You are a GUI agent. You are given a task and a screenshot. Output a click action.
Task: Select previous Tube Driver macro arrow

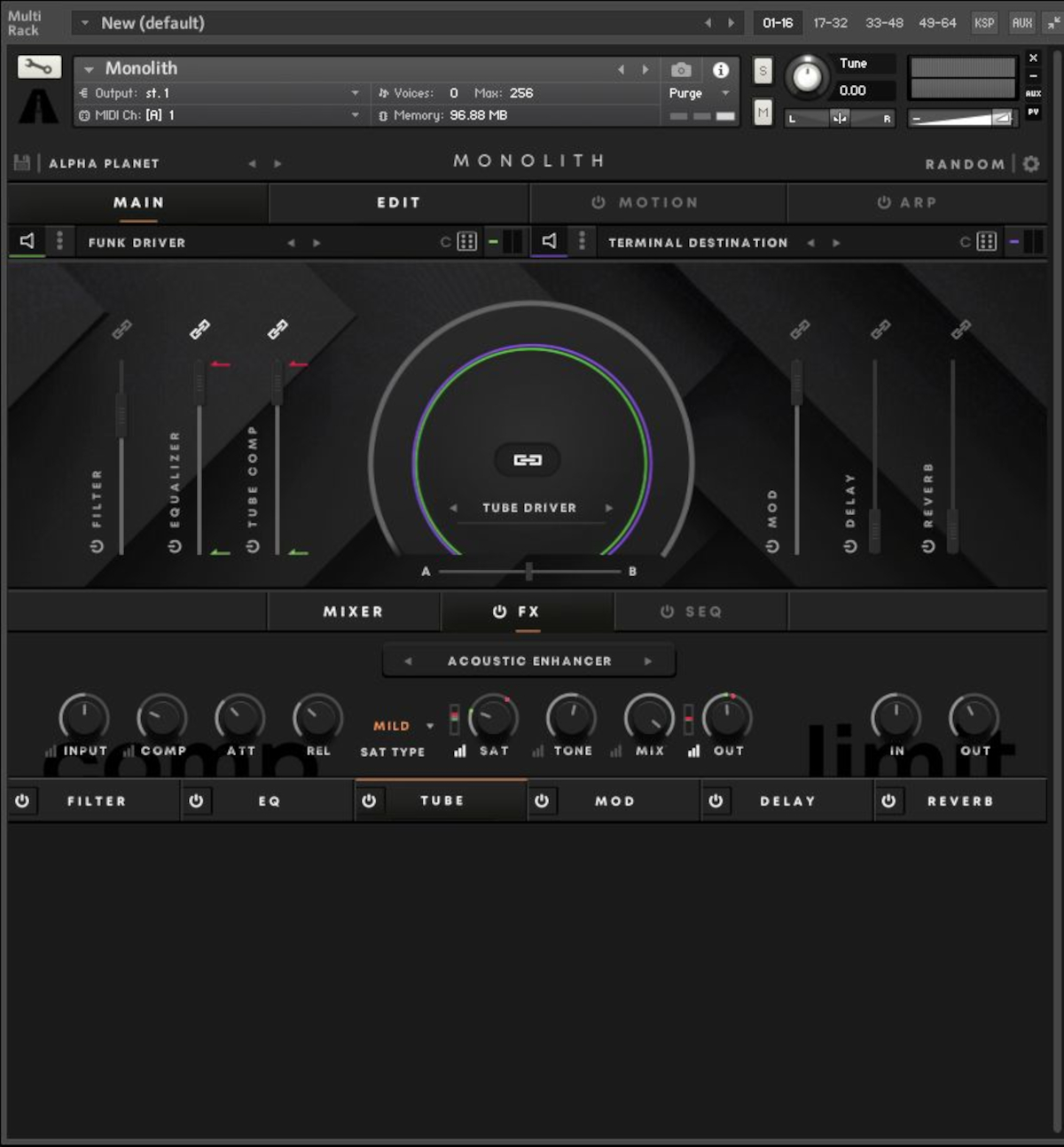(x=454, y=508)
